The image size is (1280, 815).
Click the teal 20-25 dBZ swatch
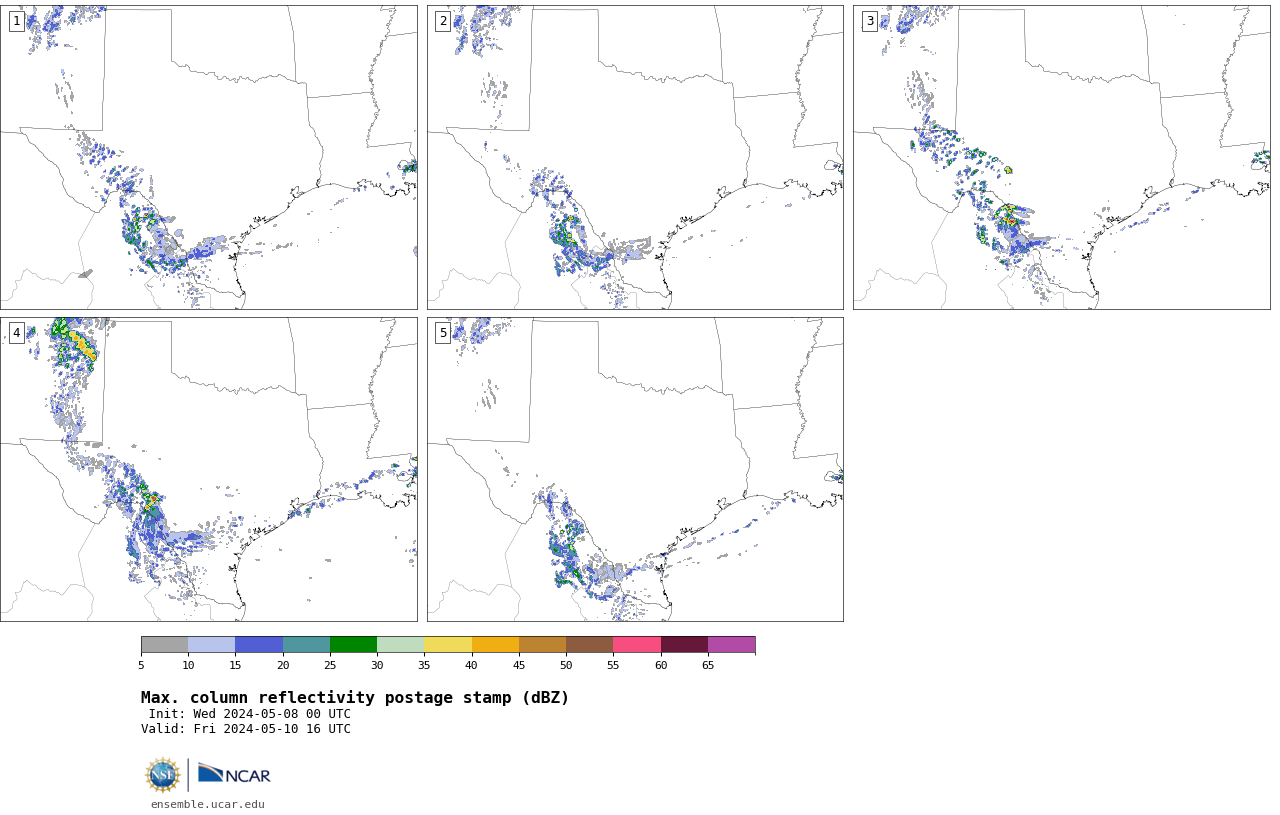(x=306, y=645)
